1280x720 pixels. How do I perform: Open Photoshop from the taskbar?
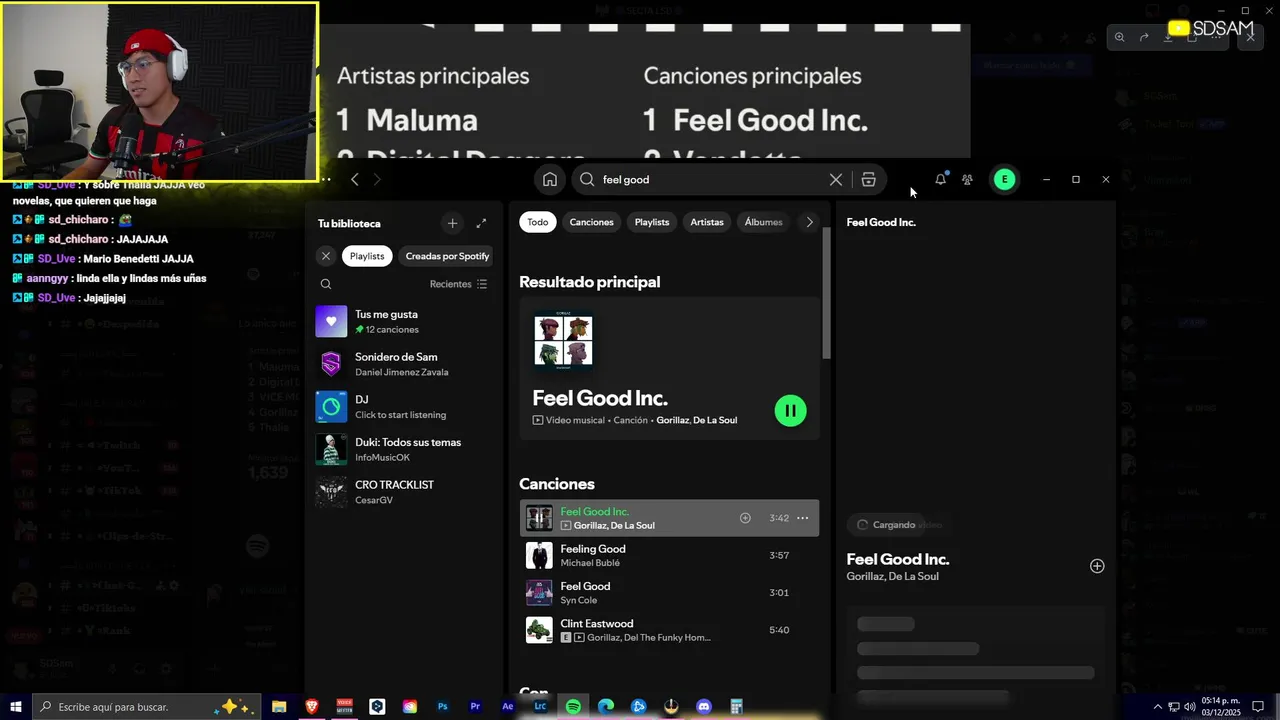point(442,707)
